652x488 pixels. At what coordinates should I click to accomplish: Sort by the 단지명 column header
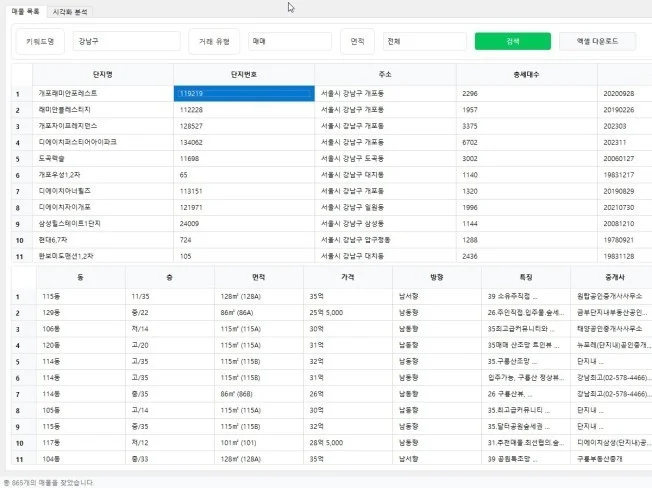(103, 74)
